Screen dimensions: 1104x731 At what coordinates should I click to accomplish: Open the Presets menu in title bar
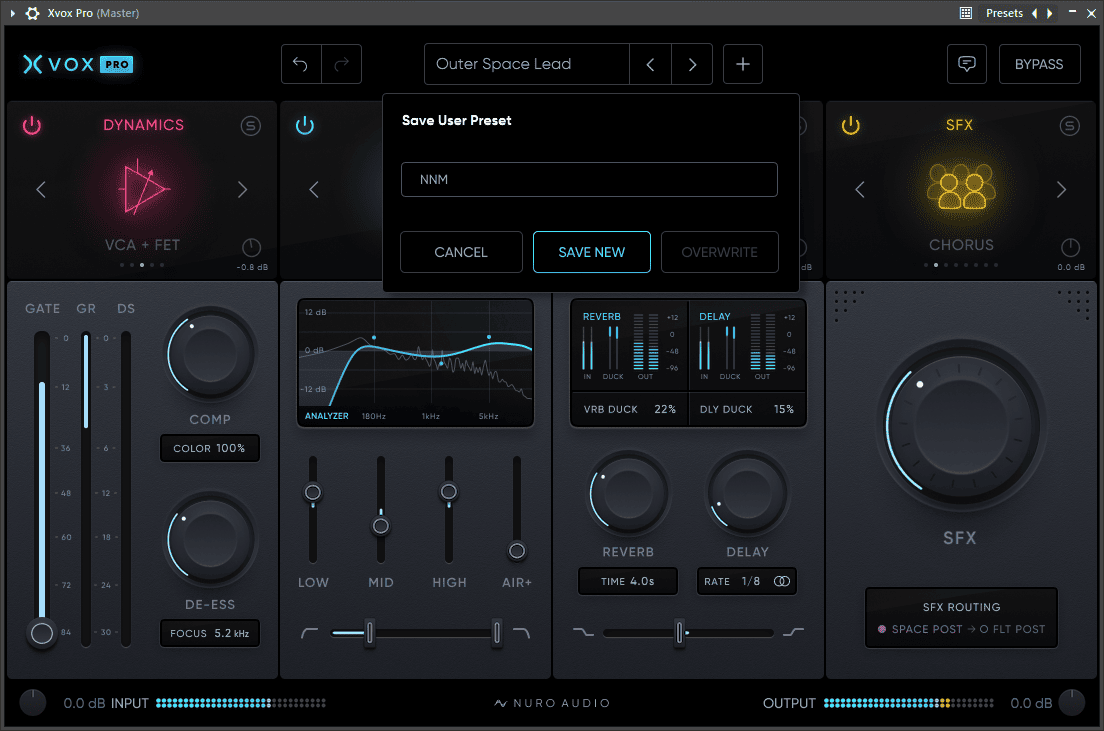point(1004,13)
